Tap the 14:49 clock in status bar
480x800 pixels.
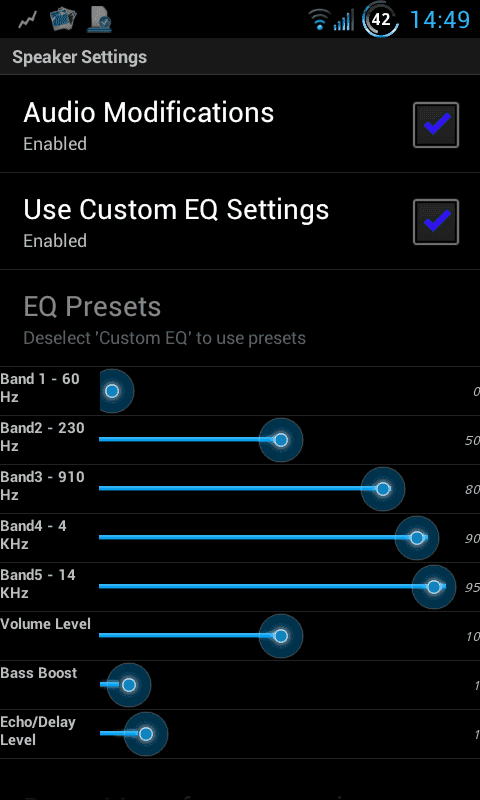pos(440,20)
